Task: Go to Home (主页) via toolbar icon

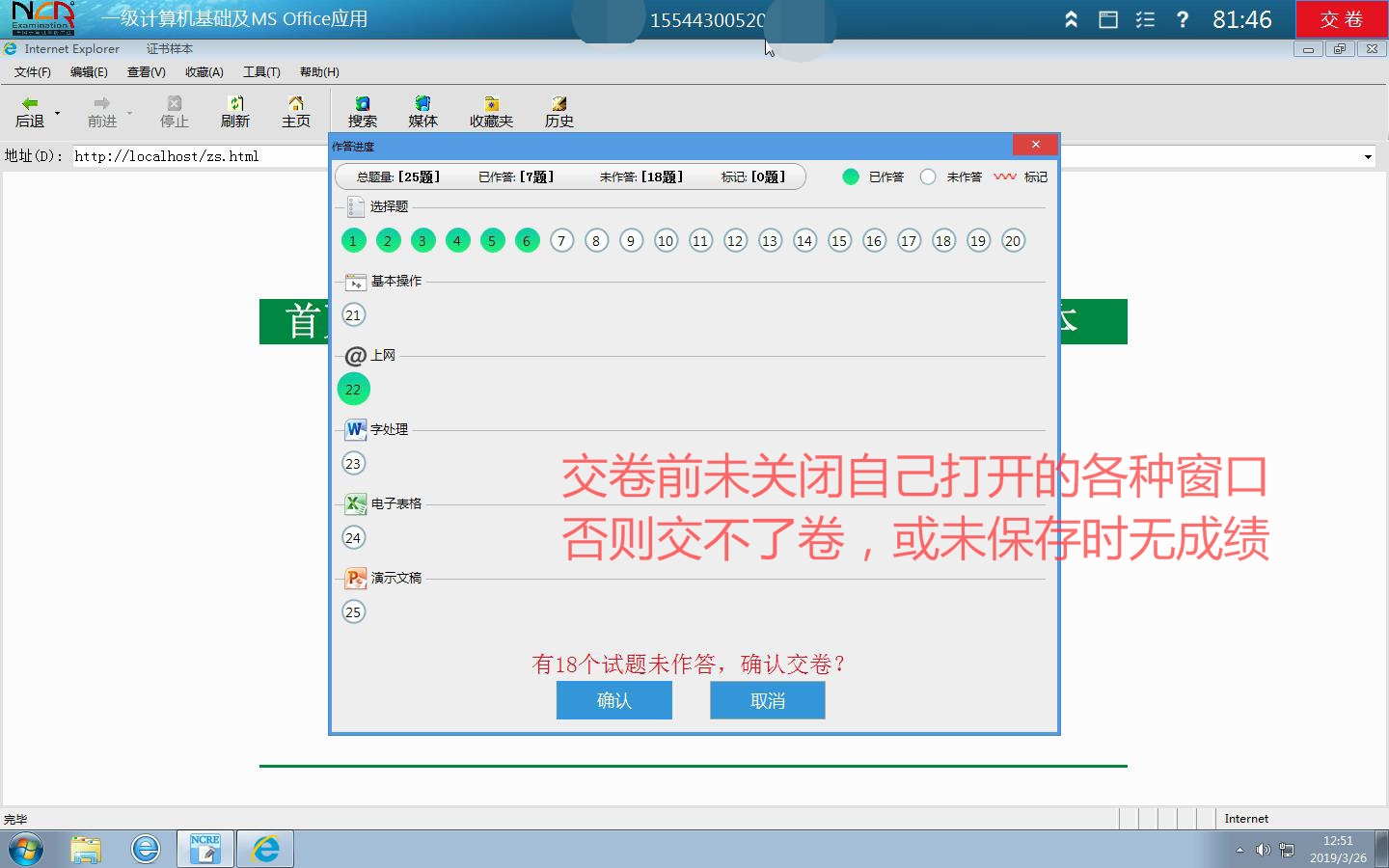Action: (x=296, y=103)
